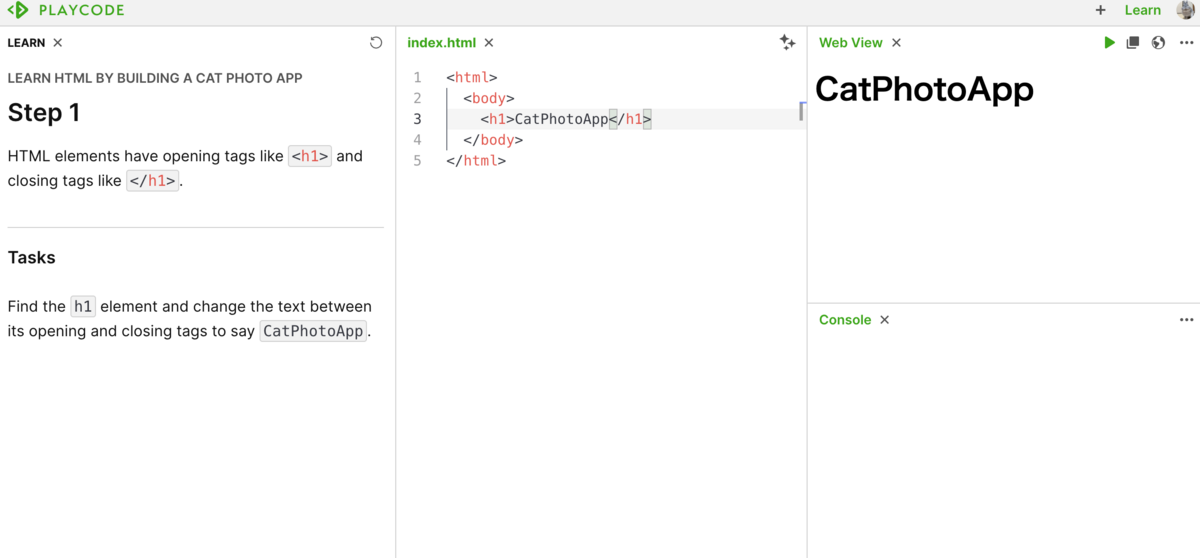Select the Web View tab
Viewport: 1200px width, 558px height.
pyautogui.click(x=850, y=43)
